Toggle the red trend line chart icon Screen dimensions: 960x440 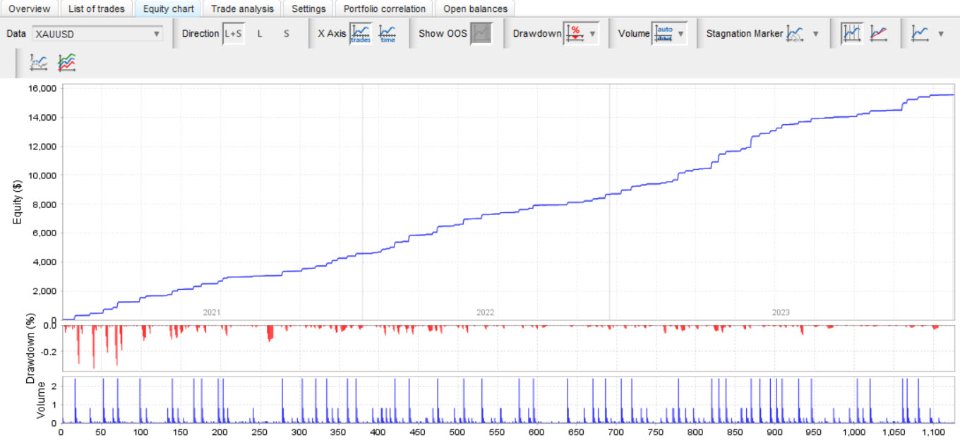879,34
